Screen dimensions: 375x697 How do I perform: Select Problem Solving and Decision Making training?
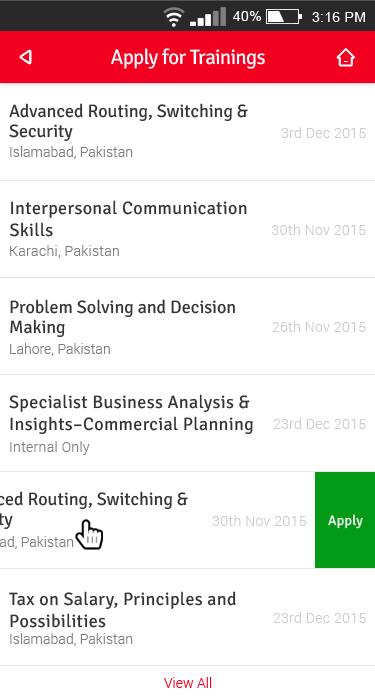[x=188, y=326]
